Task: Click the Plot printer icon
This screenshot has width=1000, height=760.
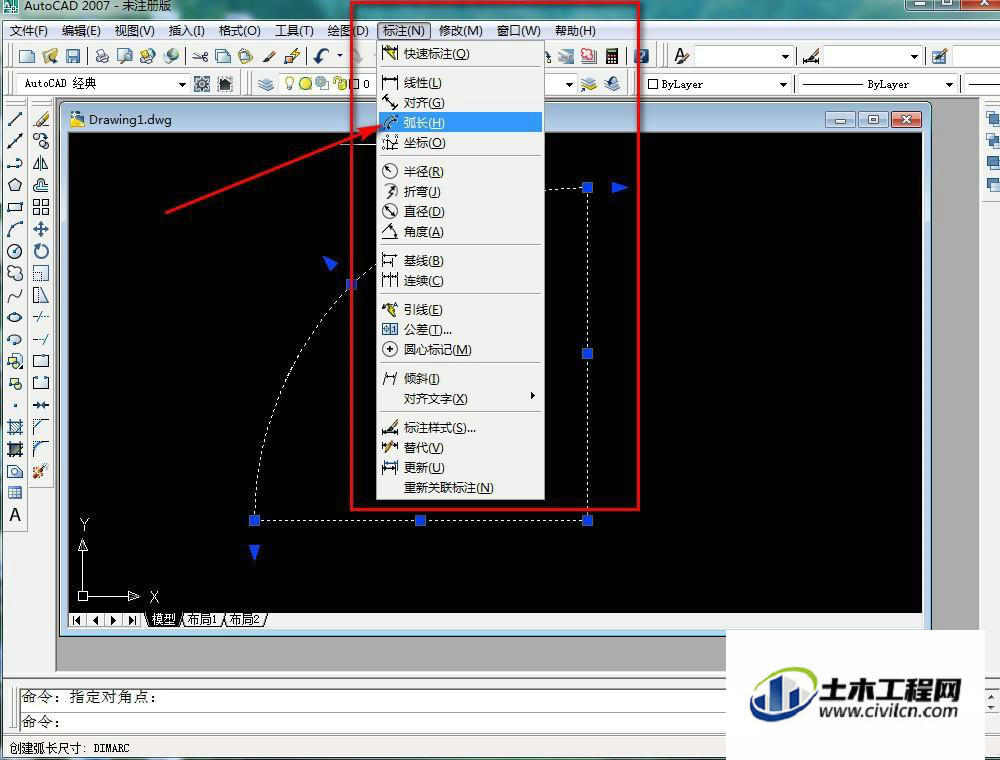Action: pos(102,56)
